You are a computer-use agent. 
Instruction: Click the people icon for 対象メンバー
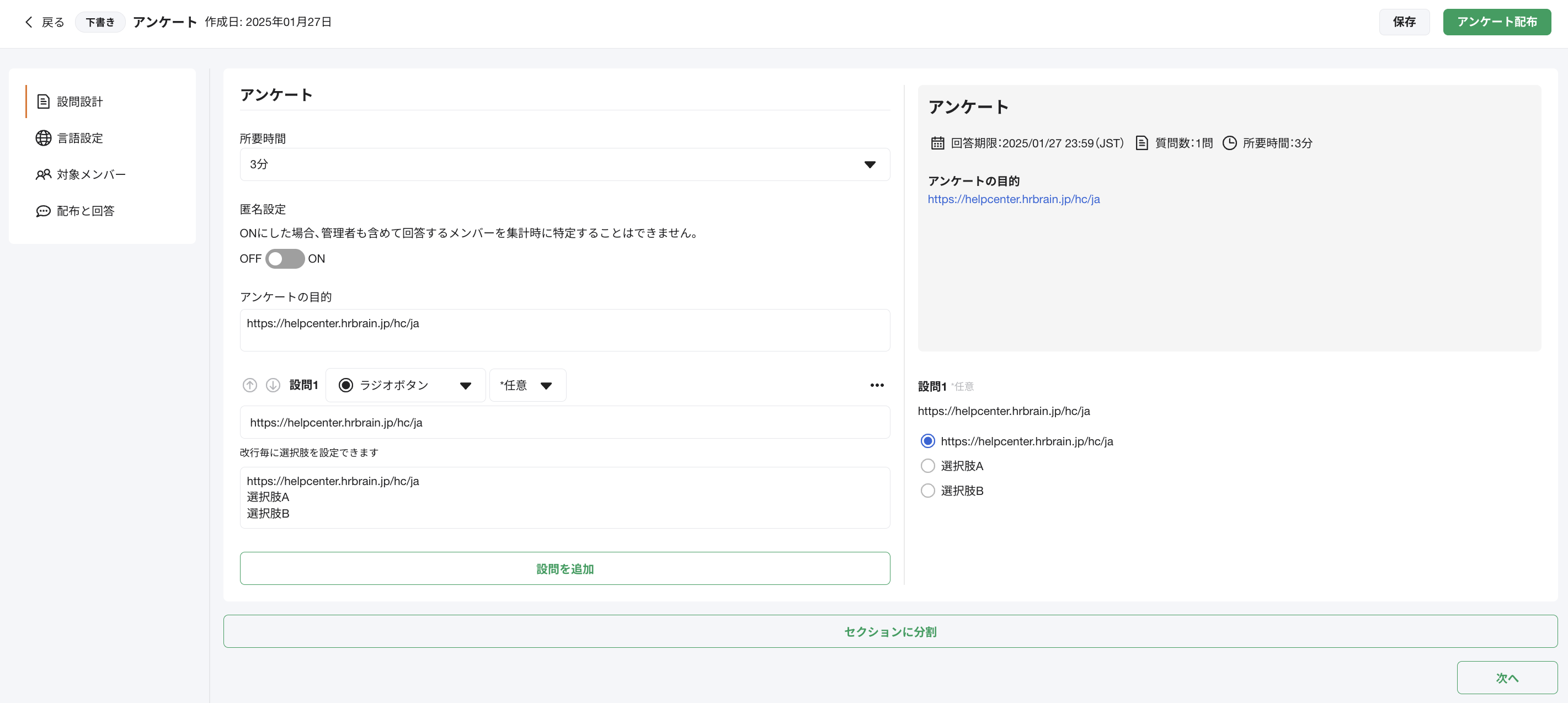point(43,175)
